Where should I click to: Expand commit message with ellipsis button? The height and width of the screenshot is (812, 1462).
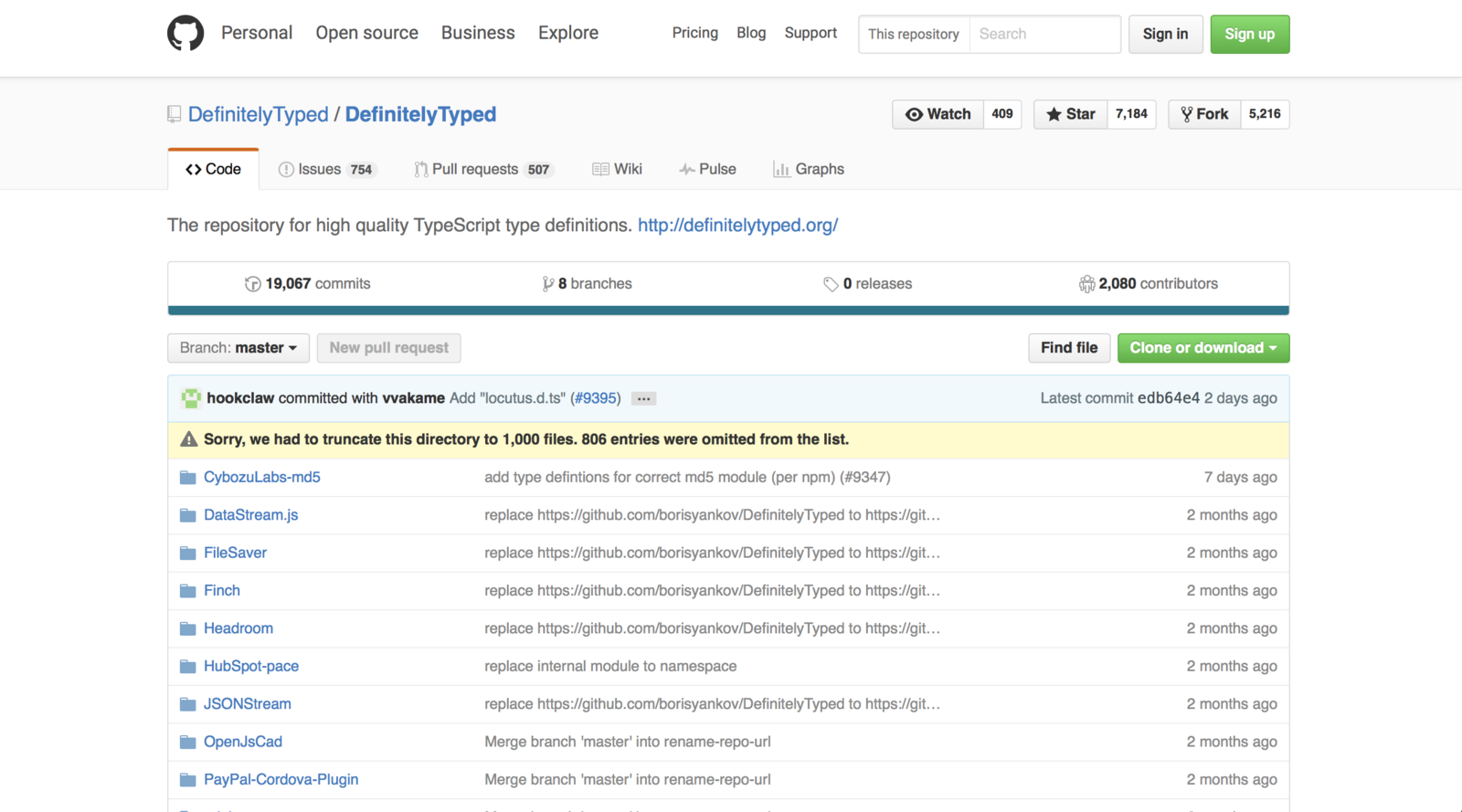(x=643, y=399)
